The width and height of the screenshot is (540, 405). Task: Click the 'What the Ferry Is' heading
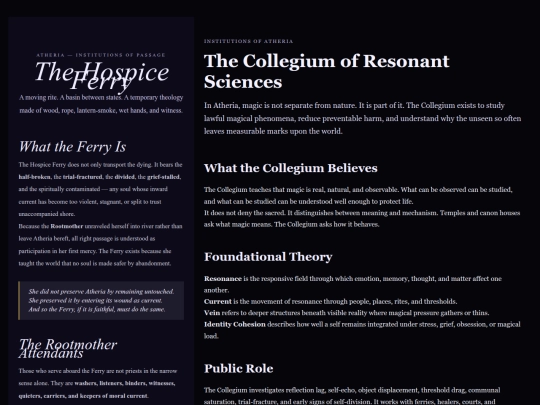point(72,147)
